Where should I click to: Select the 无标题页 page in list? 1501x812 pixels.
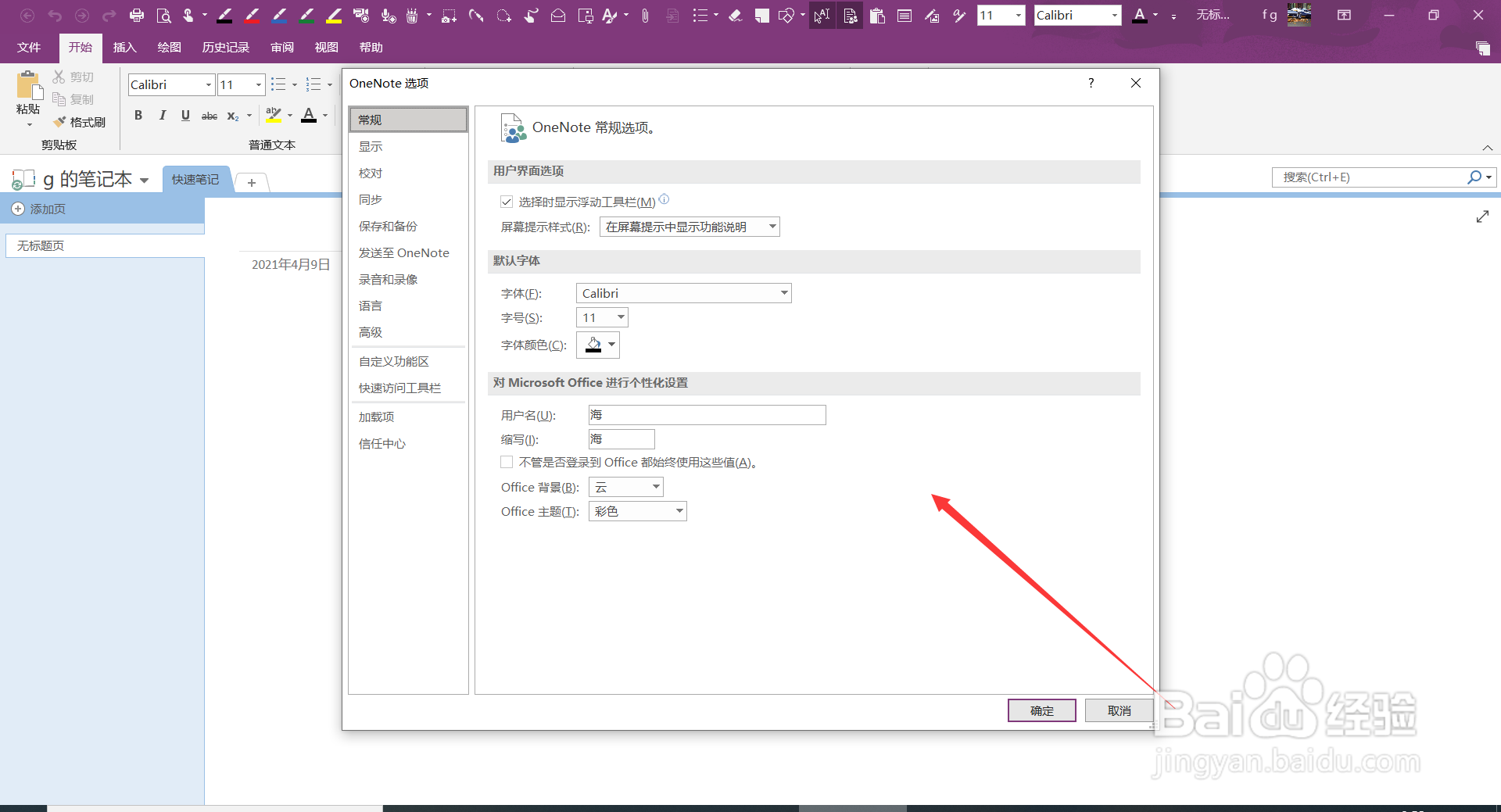click(105, 245)
